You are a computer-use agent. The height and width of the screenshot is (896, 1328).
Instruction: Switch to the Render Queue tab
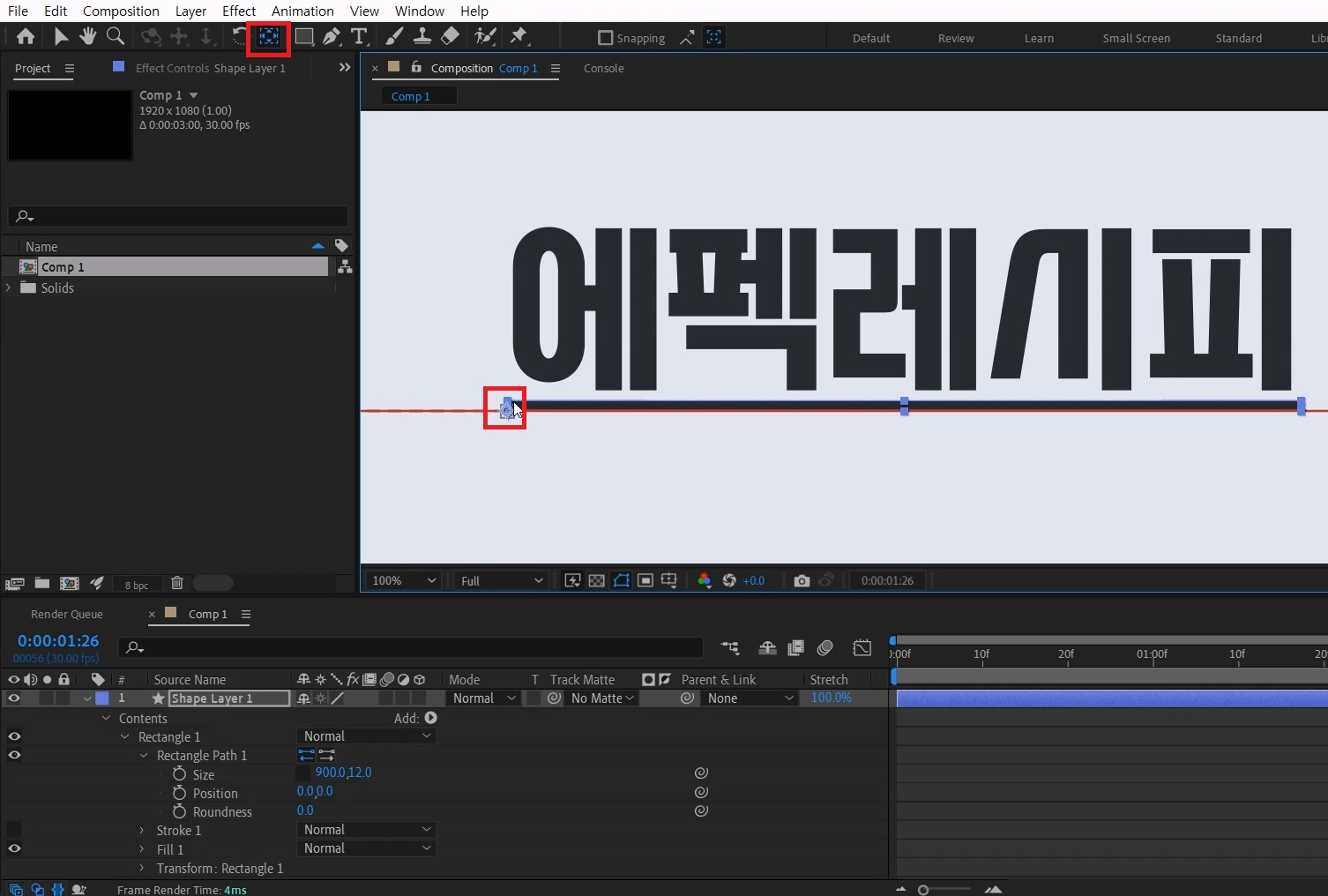(x=67, y=614)
